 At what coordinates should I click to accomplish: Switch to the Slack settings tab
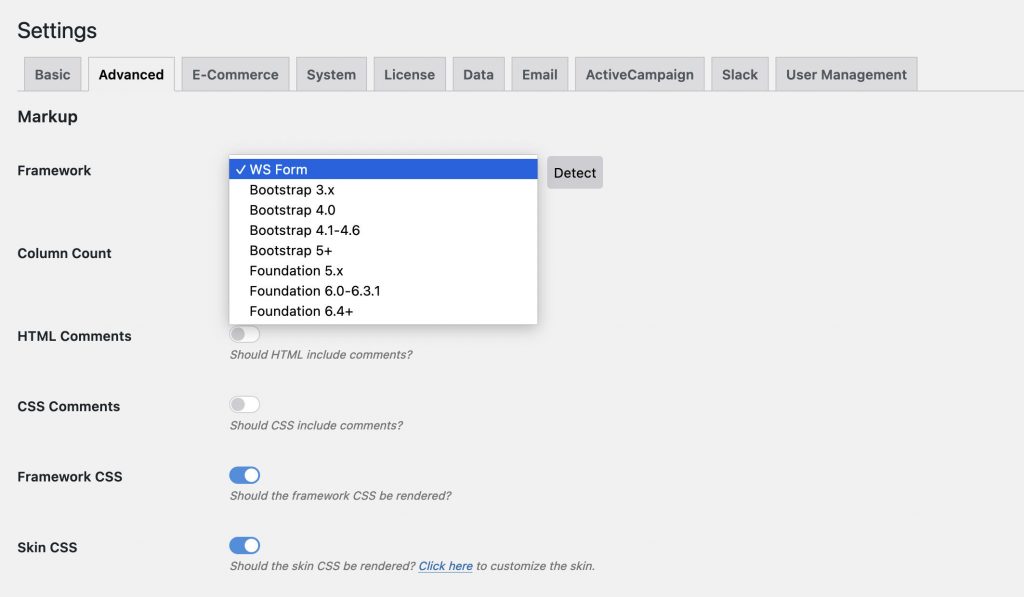pyautogui.click(x=739, y=73)
